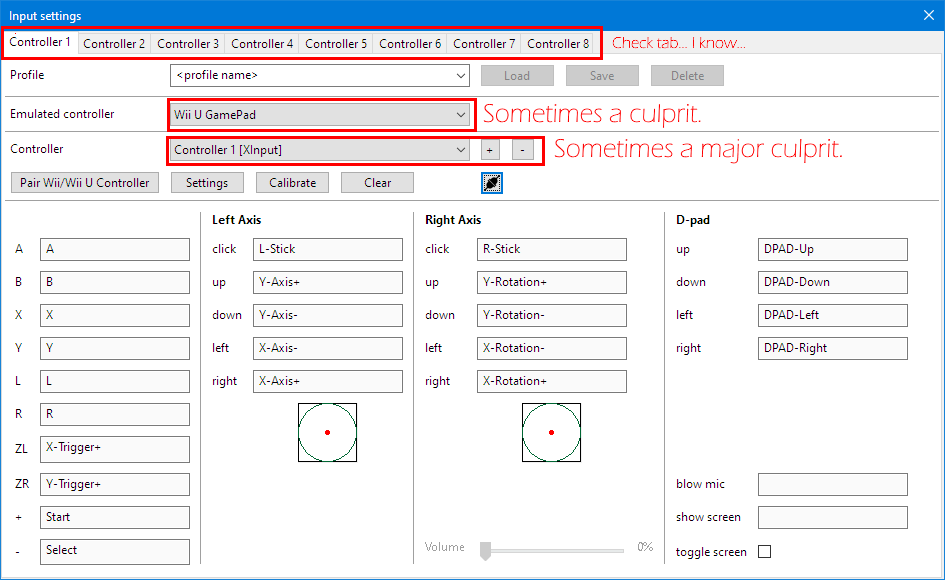
Task: Open the profile name dropdown
Action: click(319, 75)
